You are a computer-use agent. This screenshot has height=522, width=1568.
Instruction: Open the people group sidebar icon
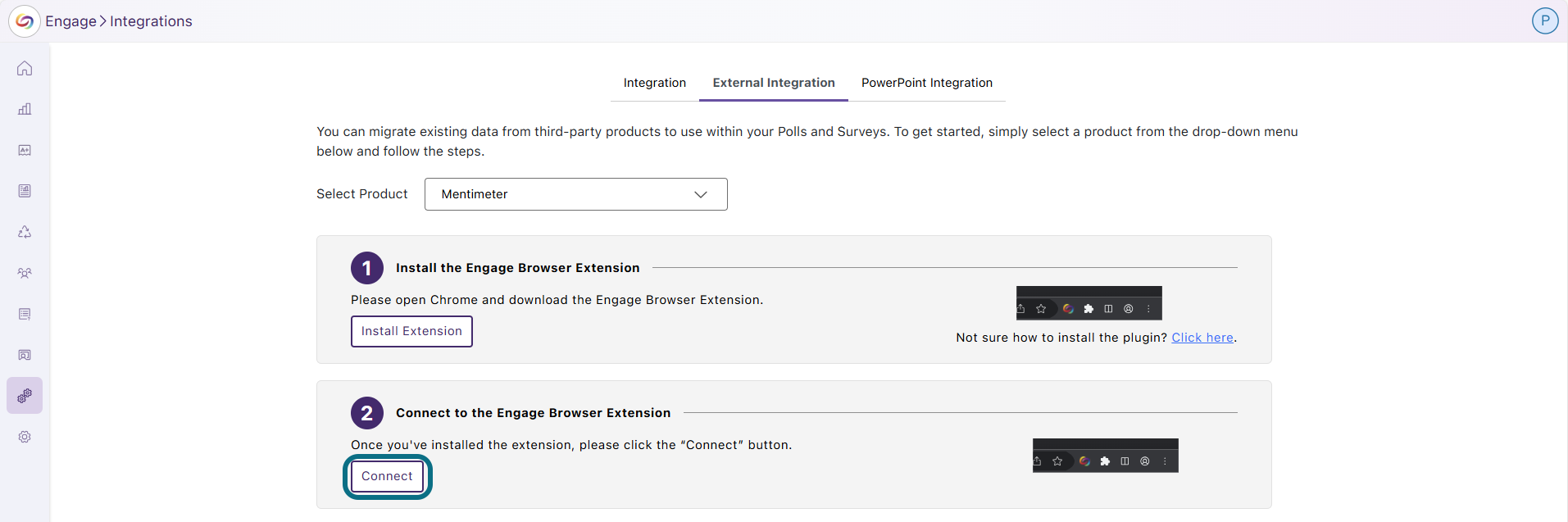(25, 273)
